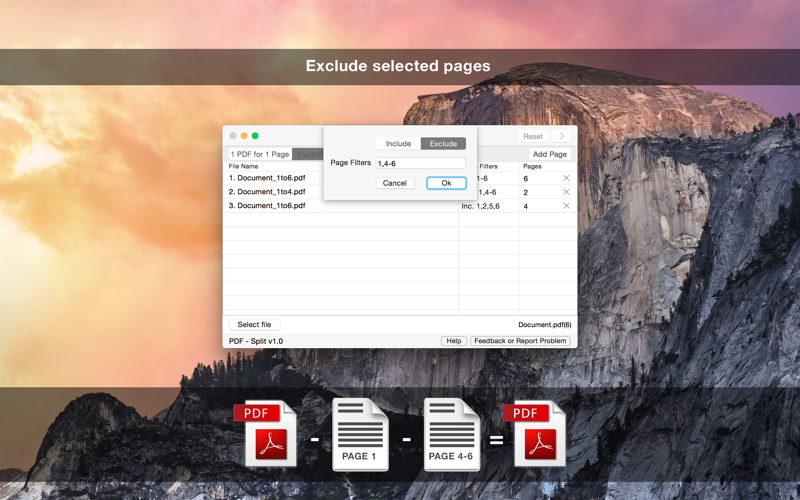Click the resulting PDF icon after equals sign
The height and width of the screenshot is (500, 800).
point(535,433)
